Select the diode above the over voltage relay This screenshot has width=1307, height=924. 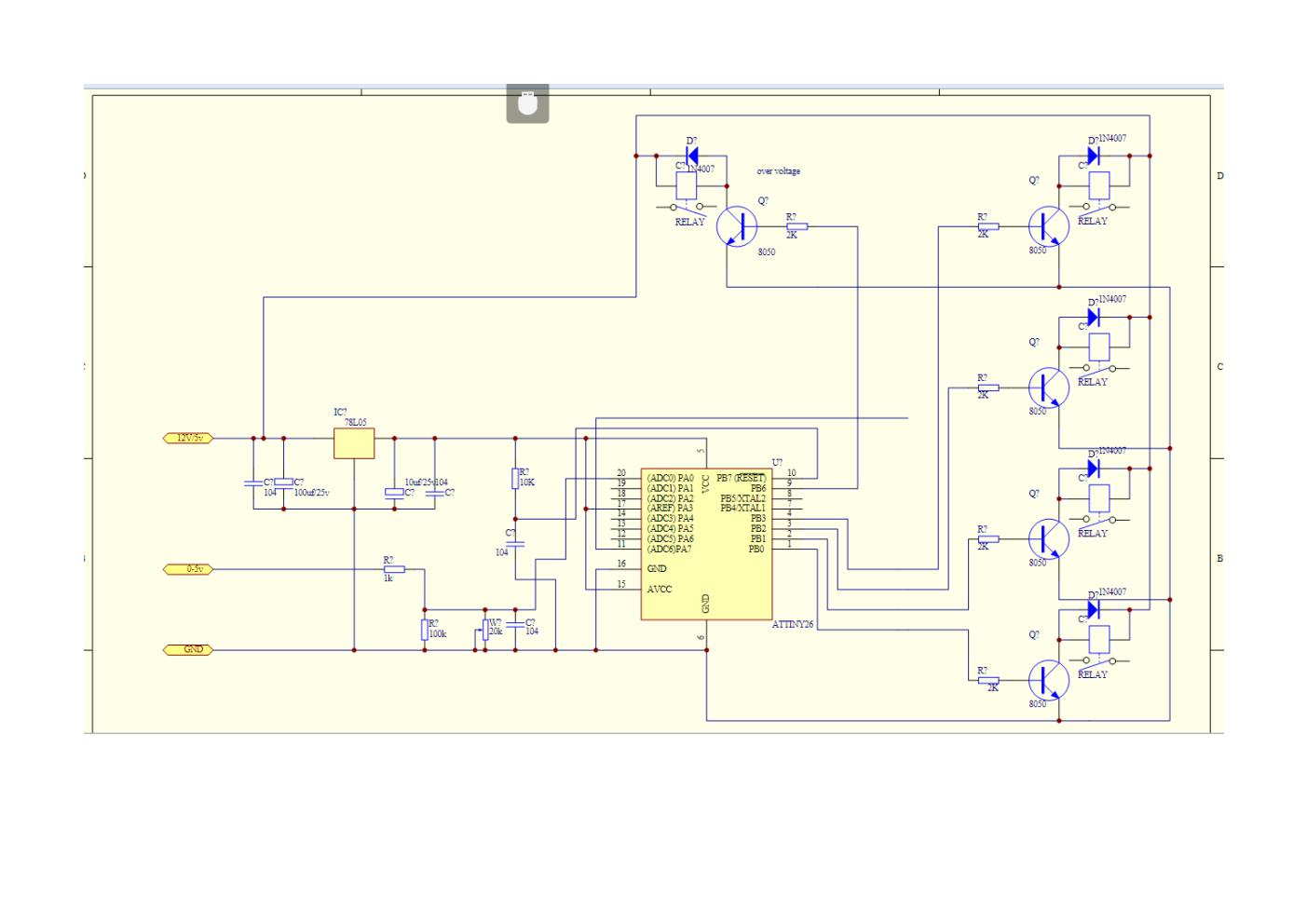point(692,156)
